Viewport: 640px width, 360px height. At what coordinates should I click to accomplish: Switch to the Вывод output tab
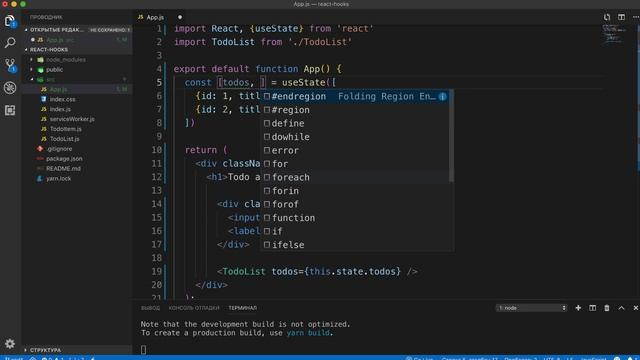(x=150, y=308)
